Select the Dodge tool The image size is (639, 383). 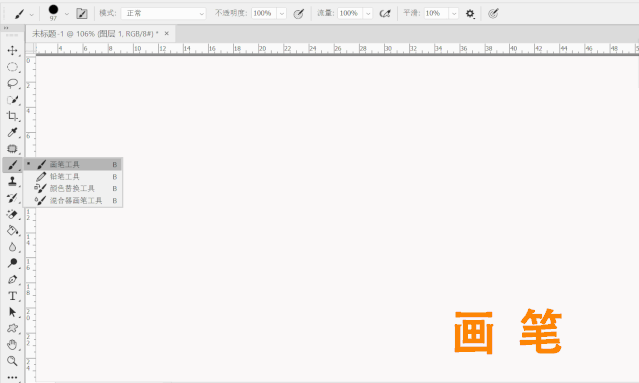pyautogui.click(x=12, y=263)
